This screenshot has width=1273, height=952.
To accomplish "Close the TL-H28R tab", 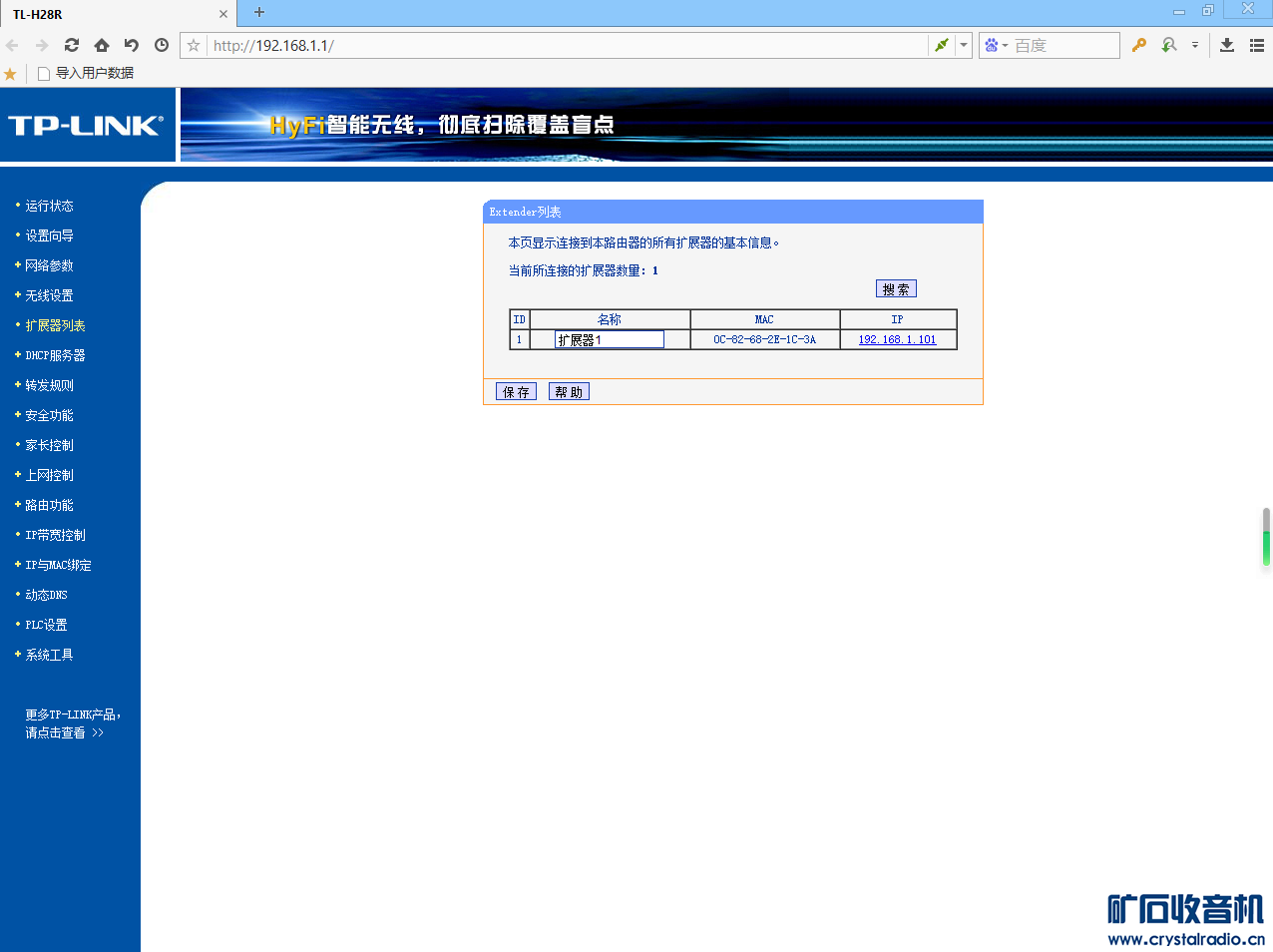I will pyautogui.click(x=223, y=14).
